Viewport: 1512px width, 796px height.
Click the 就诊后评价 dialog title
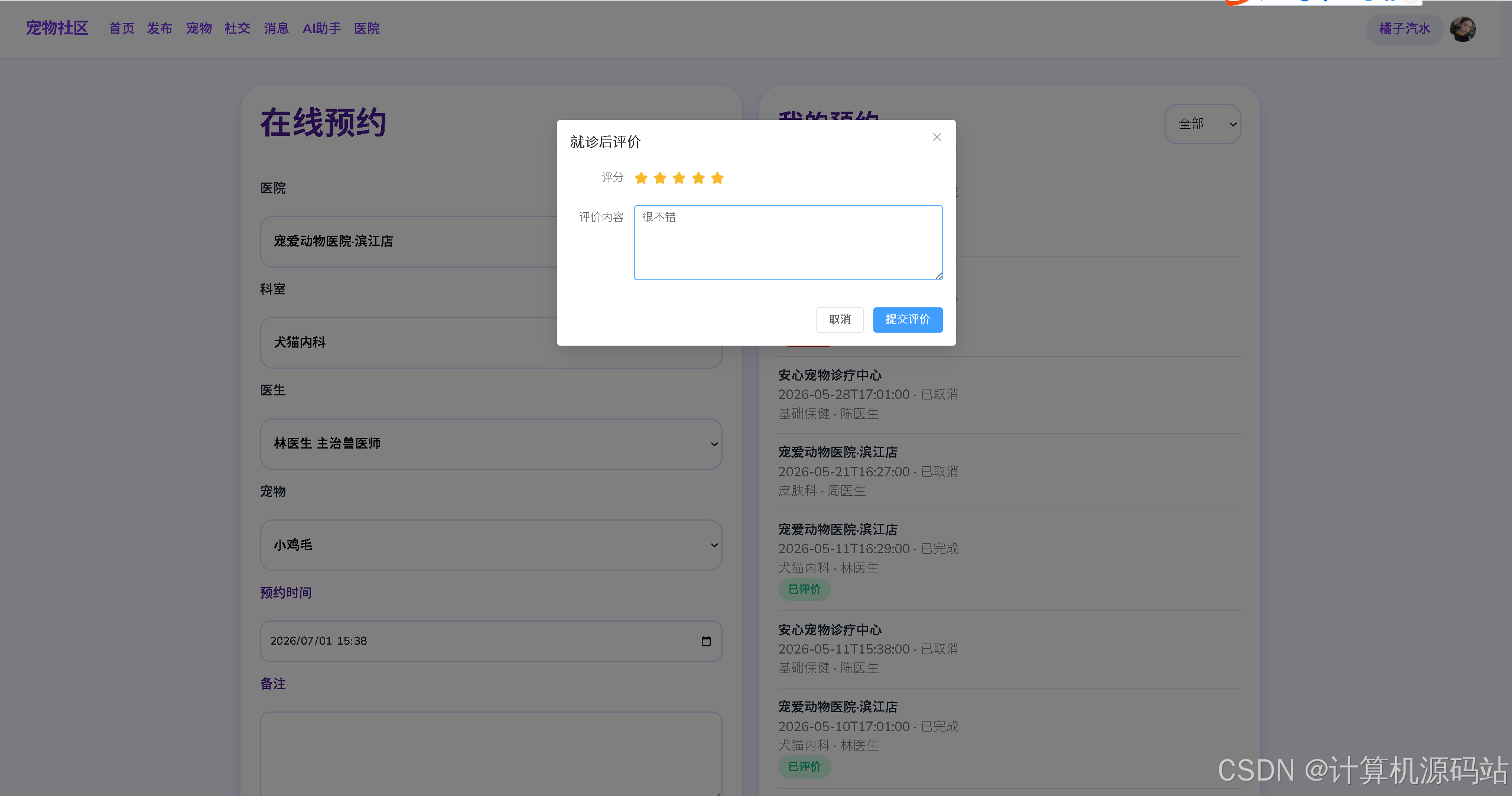tap(605, 142)
